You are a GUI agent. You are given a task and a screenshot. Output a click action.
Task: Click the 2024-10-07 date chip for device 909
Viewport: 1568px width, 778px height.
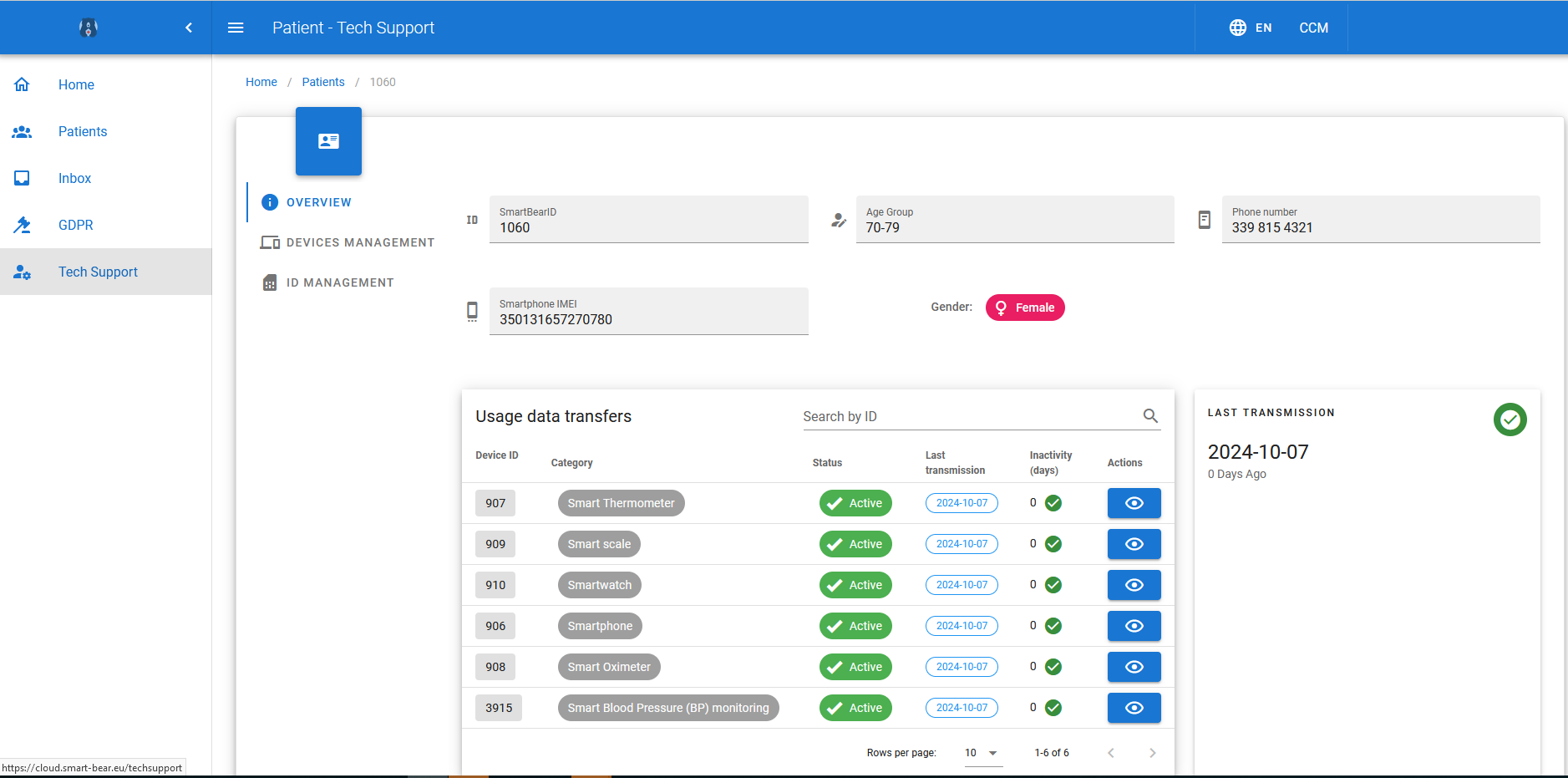pyautogui.click(x=962, y=544)
